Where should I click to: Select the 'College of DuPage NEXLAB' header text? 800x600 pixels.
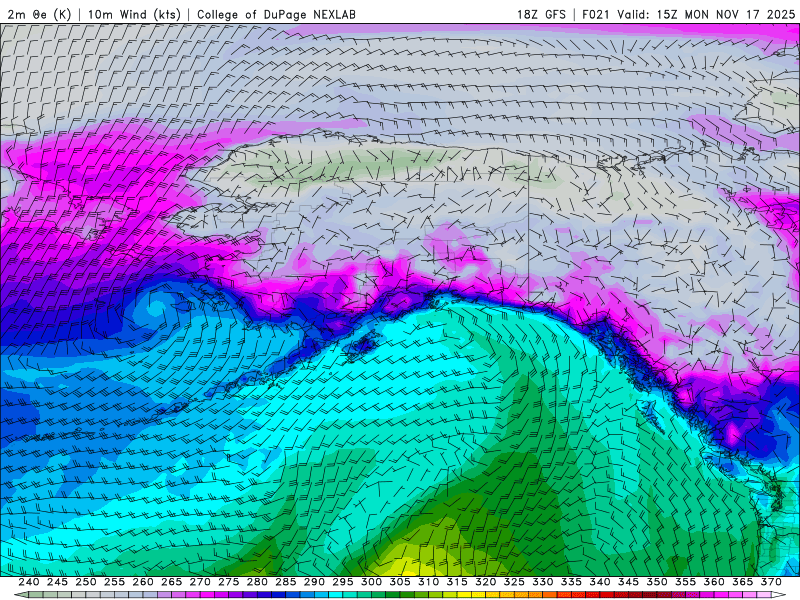276,14
